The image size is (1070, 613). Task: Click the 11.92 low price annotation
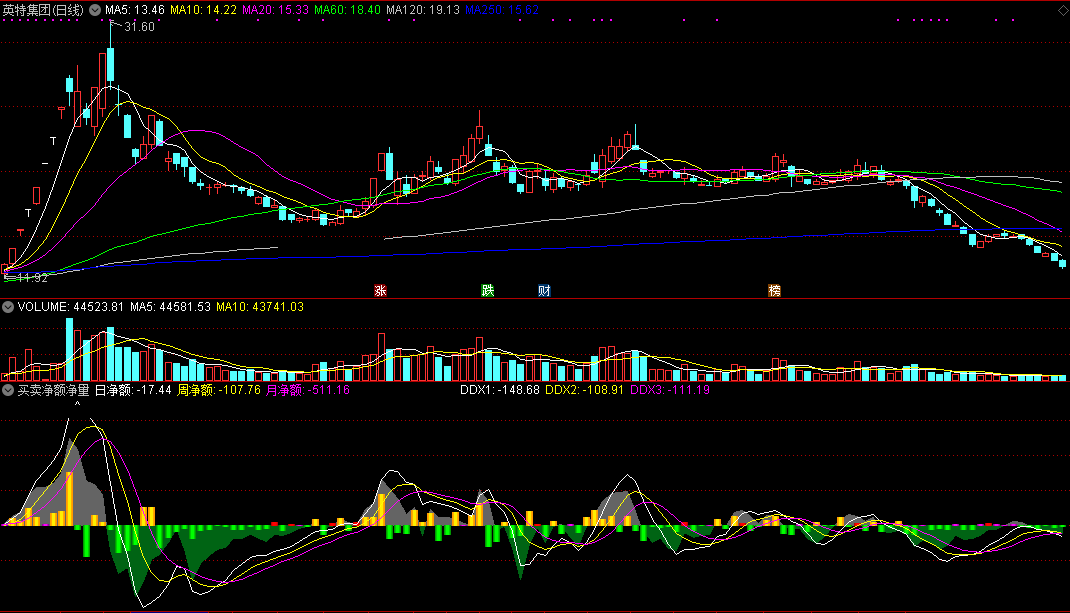(x=32, y=278)
